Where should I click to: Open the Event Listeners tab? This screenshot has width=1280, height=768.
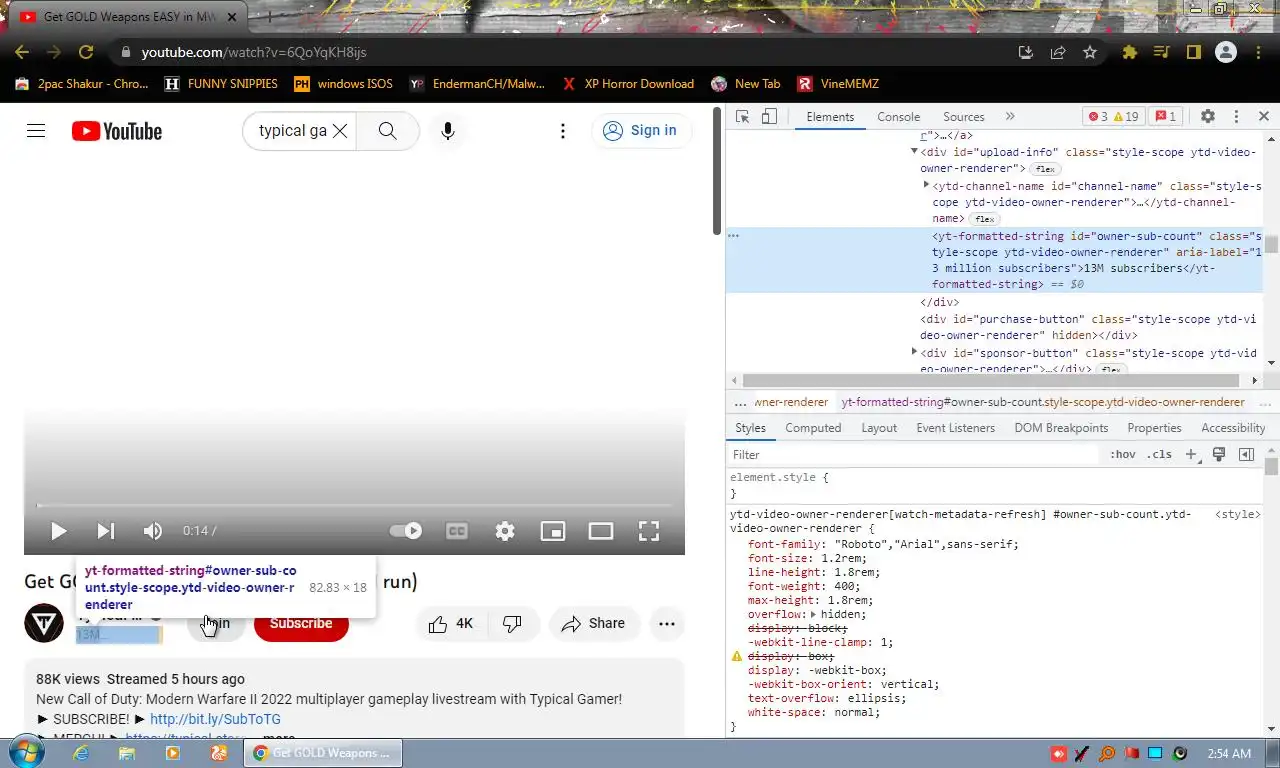click(955, 428)
